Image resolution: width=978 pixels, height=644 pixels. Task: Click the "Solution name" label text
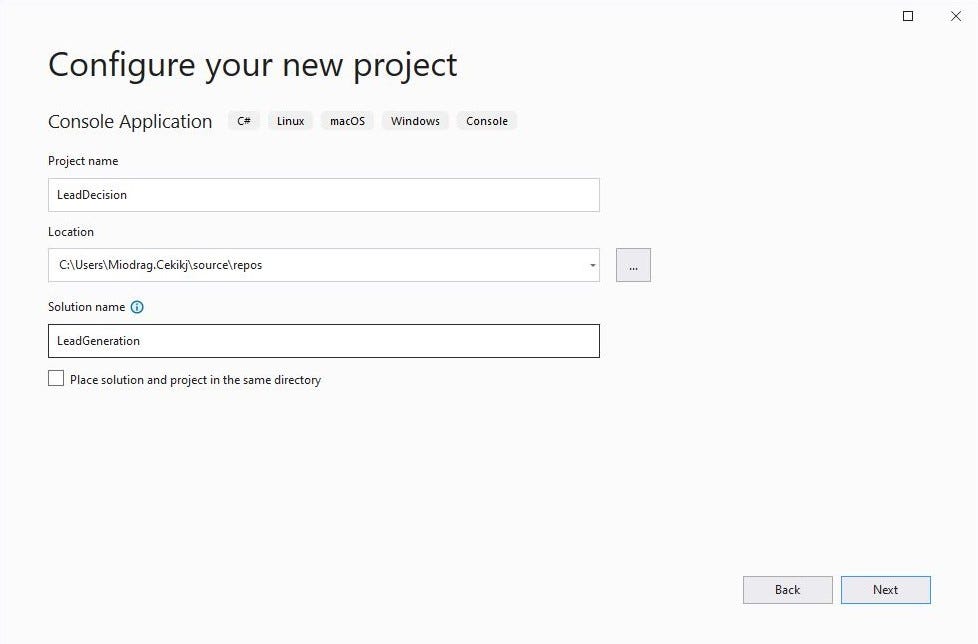(x=87, y=307)
